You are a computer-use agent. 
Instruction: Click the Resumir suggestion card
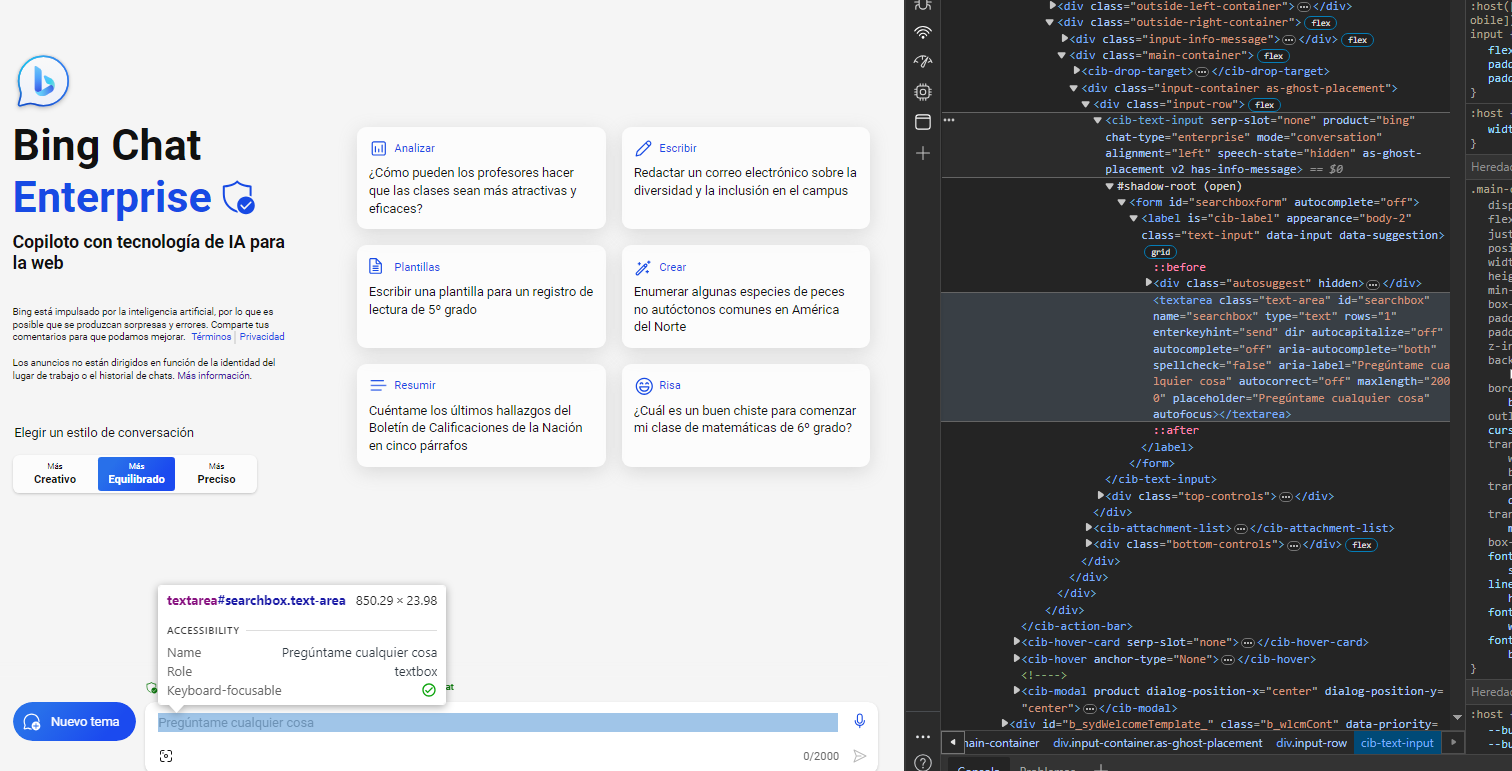tap(481, 415)
